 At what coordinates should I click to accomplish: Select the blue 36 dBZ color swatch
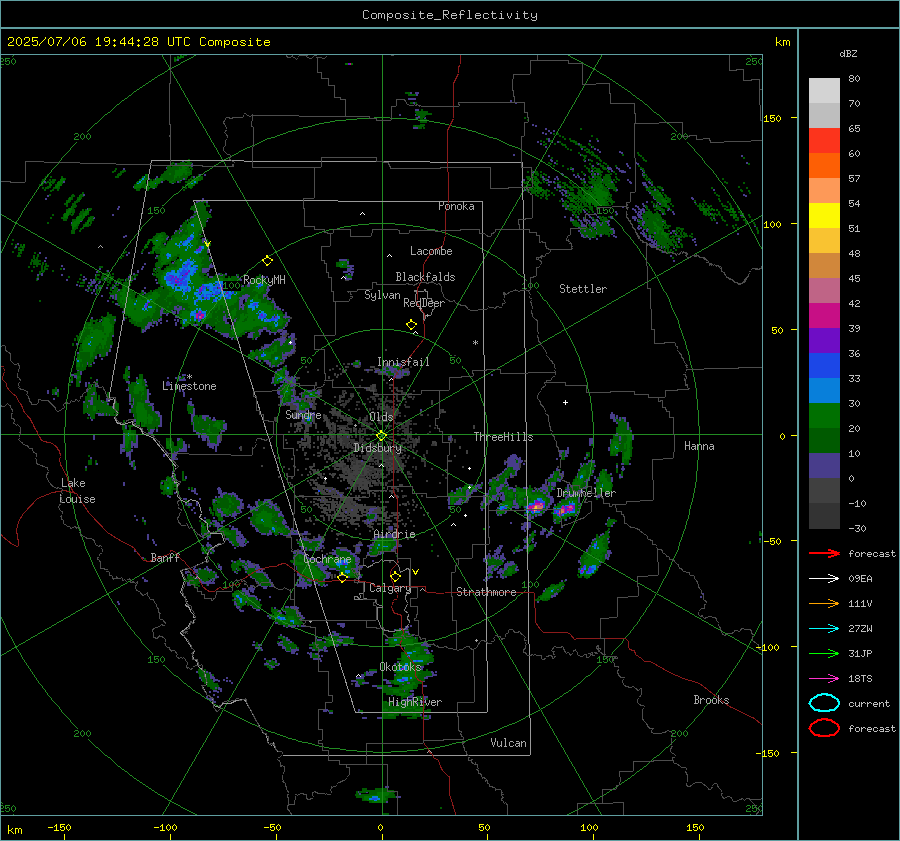click(x=824, y=365)
